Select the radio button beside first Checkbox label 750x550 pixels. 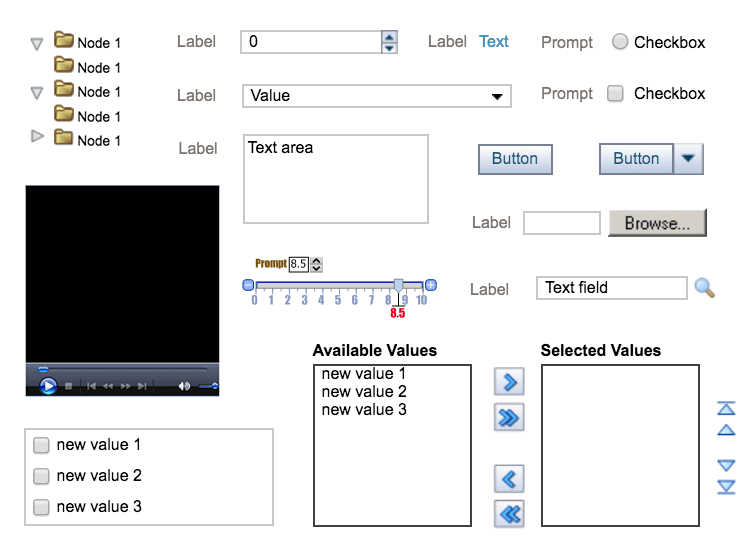click(x=620, y=42)
